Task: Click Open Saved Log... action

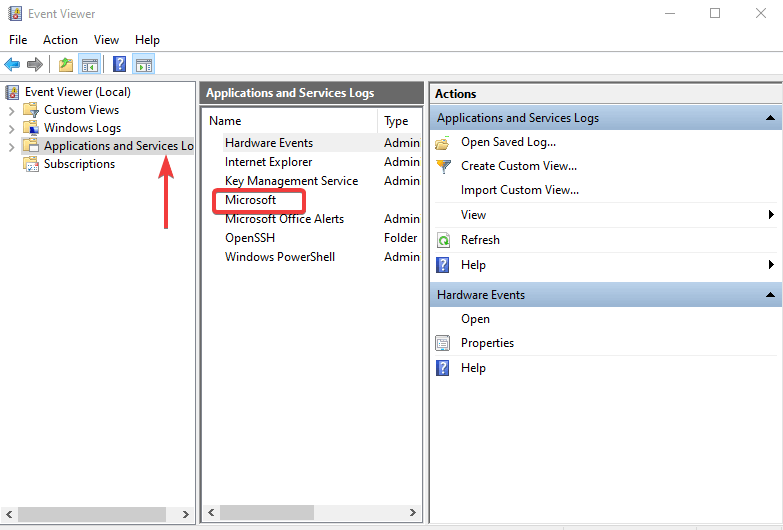Action: pos(508,142)
